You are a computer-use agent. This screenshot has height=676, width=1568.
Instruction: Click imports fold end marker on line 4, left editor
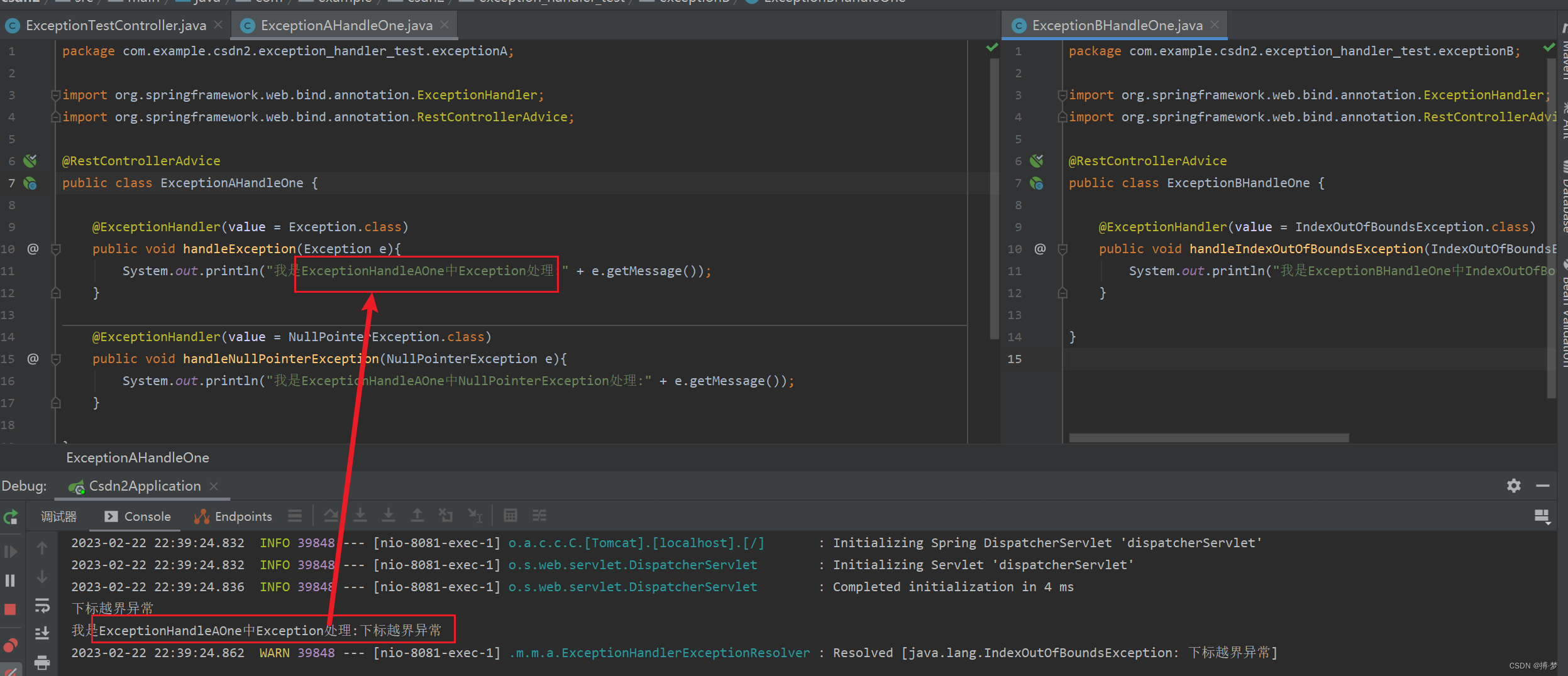(56, 117)
